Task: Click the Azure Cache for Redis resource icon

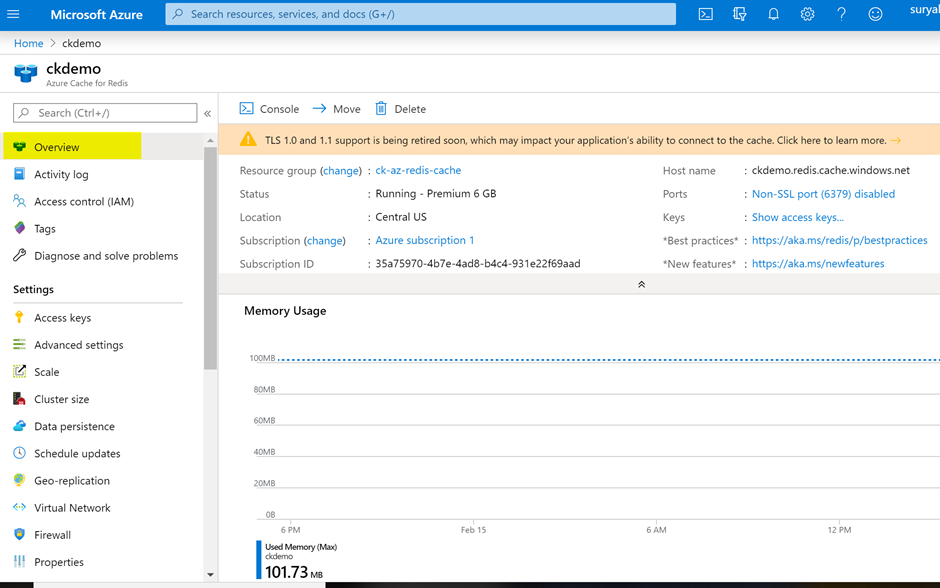Action: [x=26, y=73]
